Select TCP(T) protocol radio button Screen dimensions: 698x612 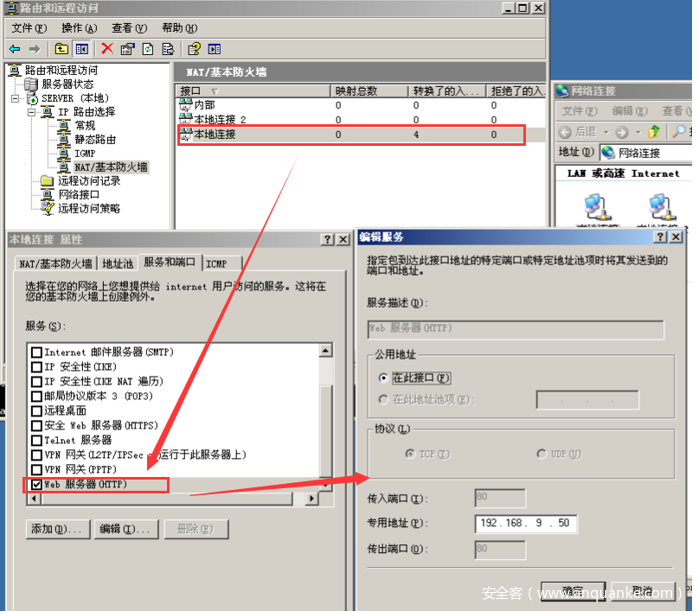(x=410, y=454)
